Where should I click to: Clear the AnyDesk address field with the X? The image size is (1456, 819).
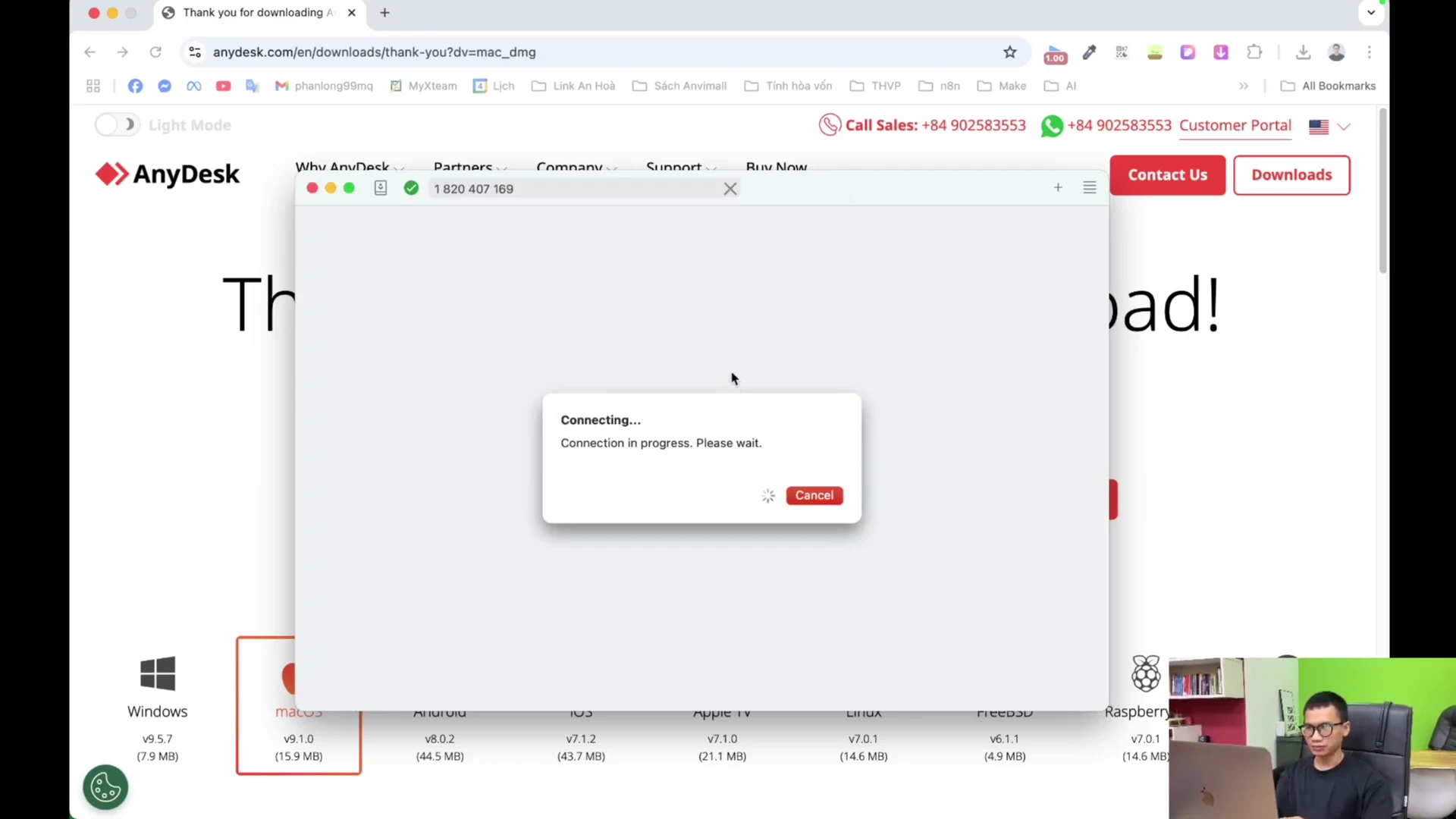(x=730, y=189)
